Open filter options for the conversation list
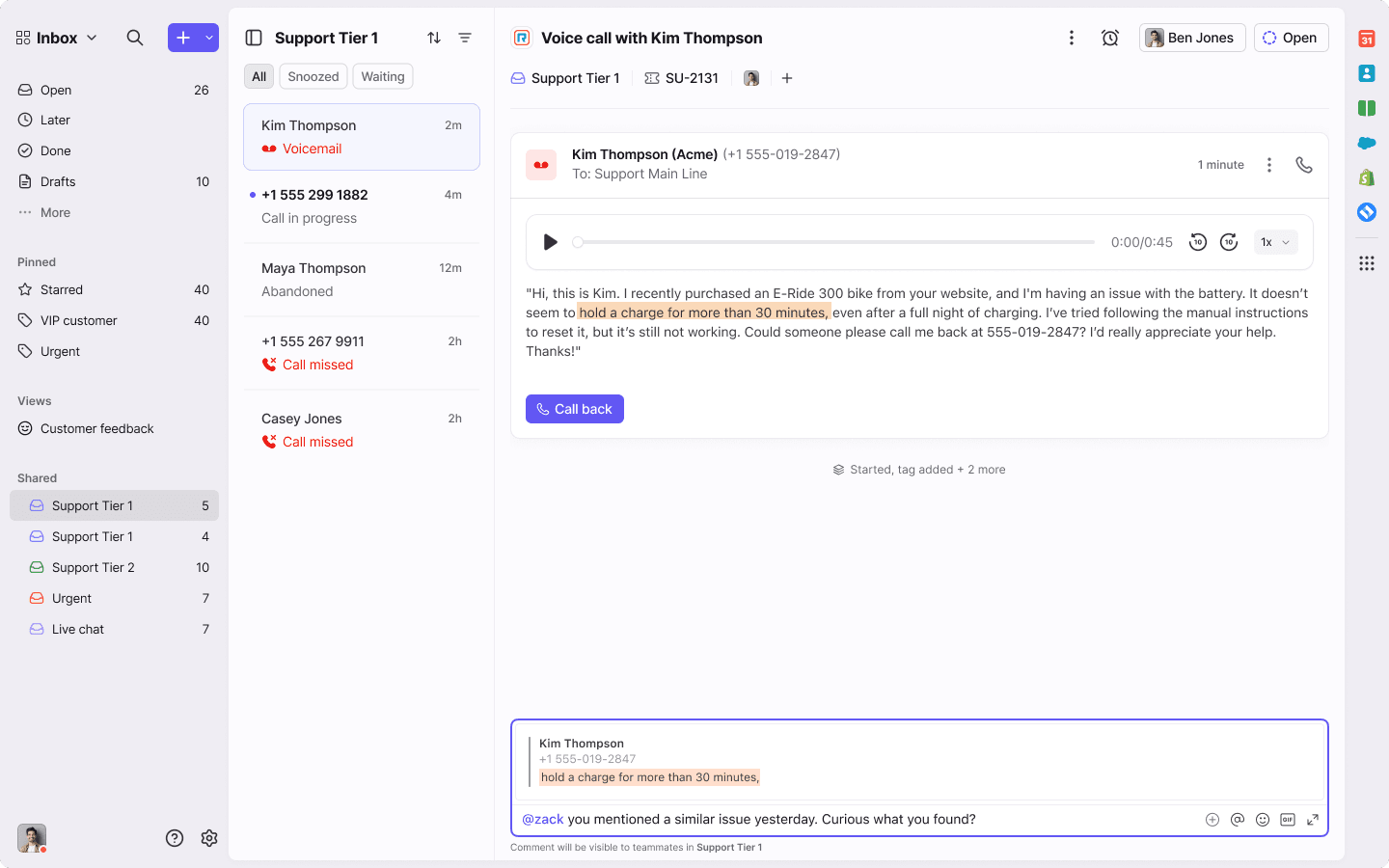 (465, 37)
